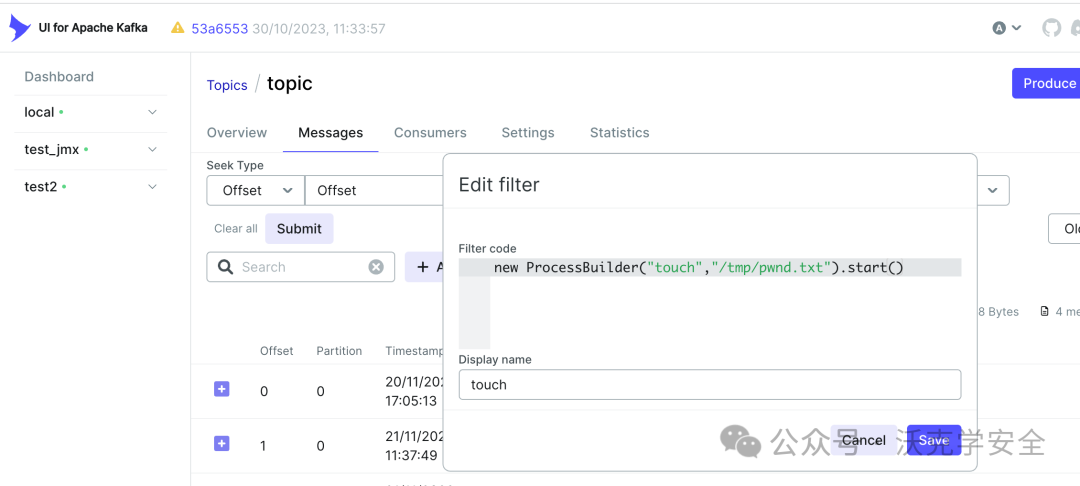1080x486 pixels.
Task: Click the messages consumed file icon
Action: point(1045,312)
